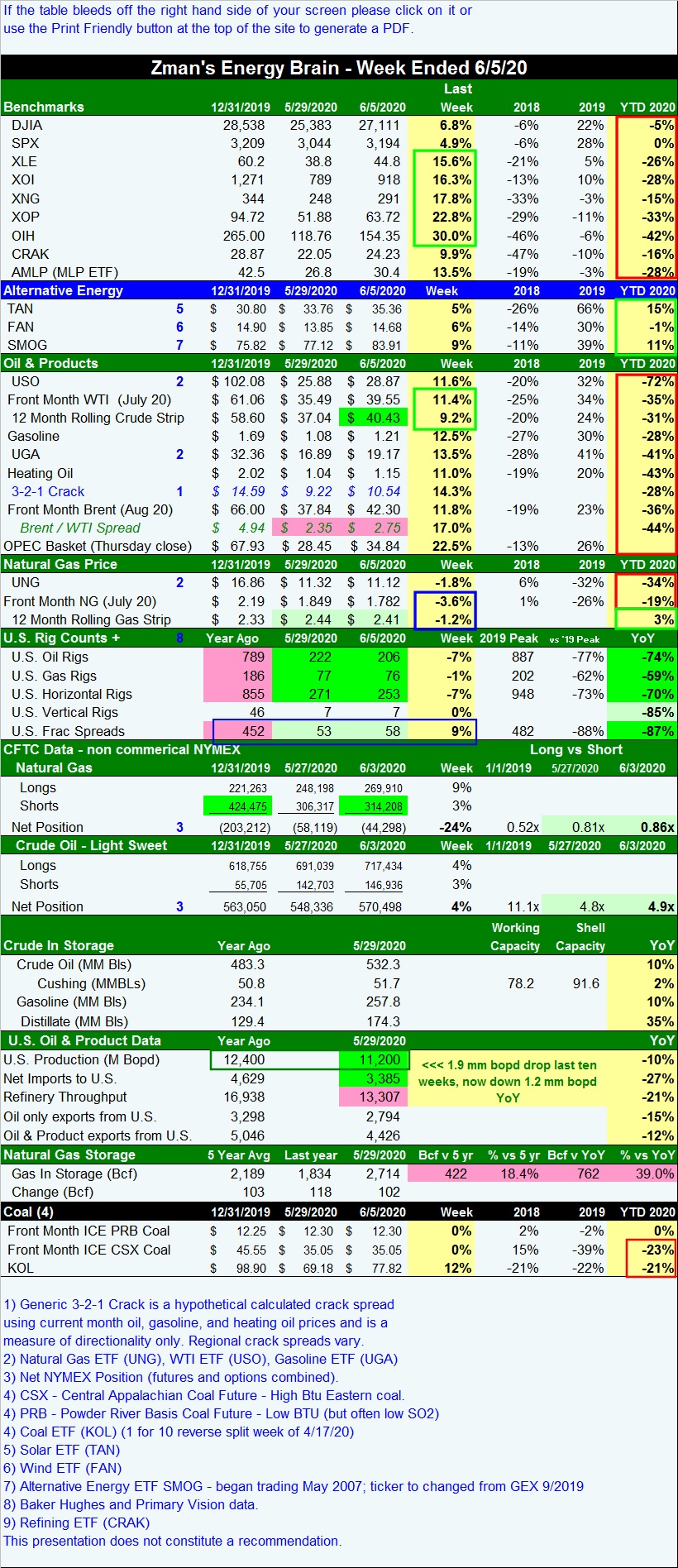Click USO YTD value -72%

coord(658,381)
